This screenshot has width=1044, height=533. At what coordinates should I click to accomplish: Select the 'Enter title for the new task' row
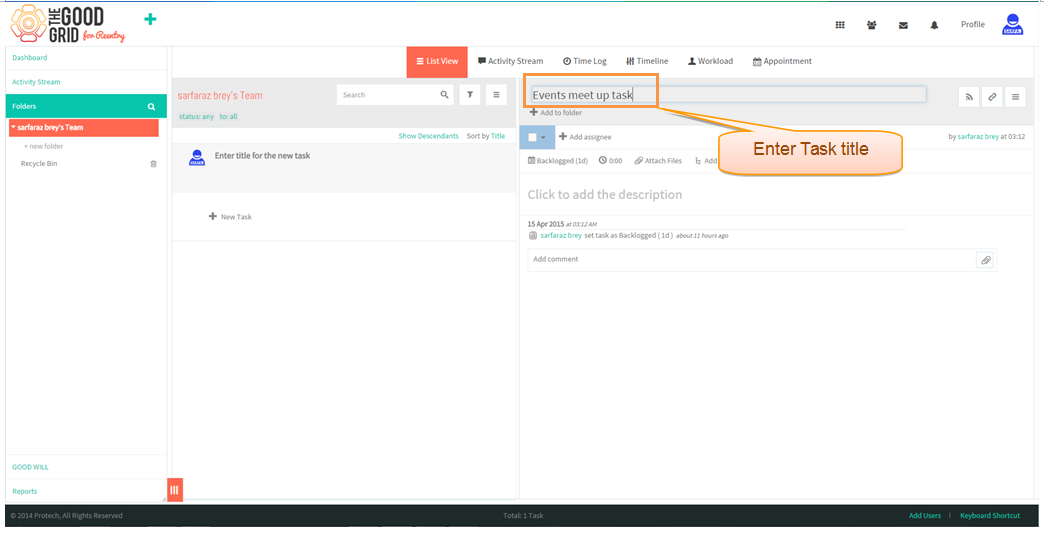click(x=344, y=168)
